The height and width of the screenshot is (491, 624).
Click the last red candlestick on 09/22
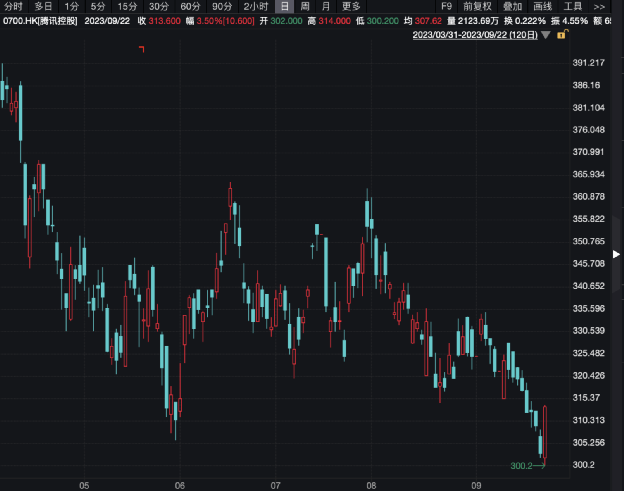pos(545,433)
